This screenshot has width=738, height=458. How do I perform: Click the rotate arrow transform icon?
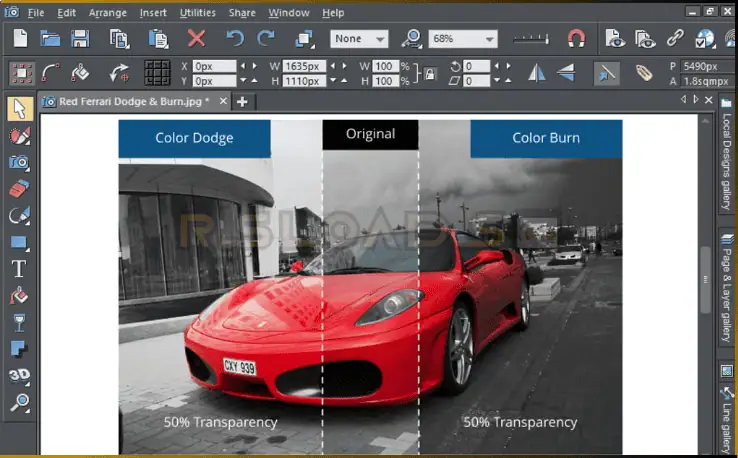coord(119,73)
